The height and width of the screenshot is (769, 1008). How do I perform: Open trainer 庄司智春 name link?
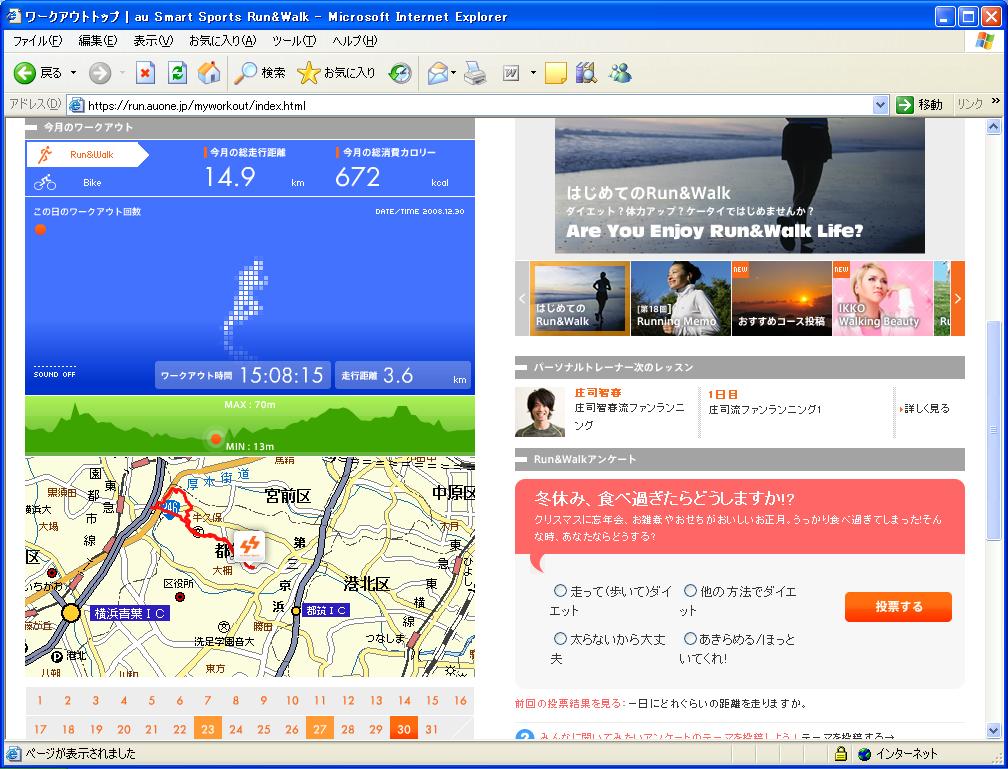pos(598,392)
